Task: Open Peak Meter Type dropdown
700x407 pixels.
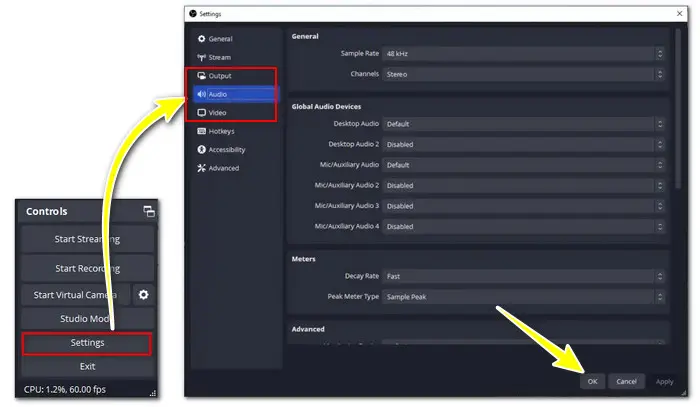Action: [523, 297]
